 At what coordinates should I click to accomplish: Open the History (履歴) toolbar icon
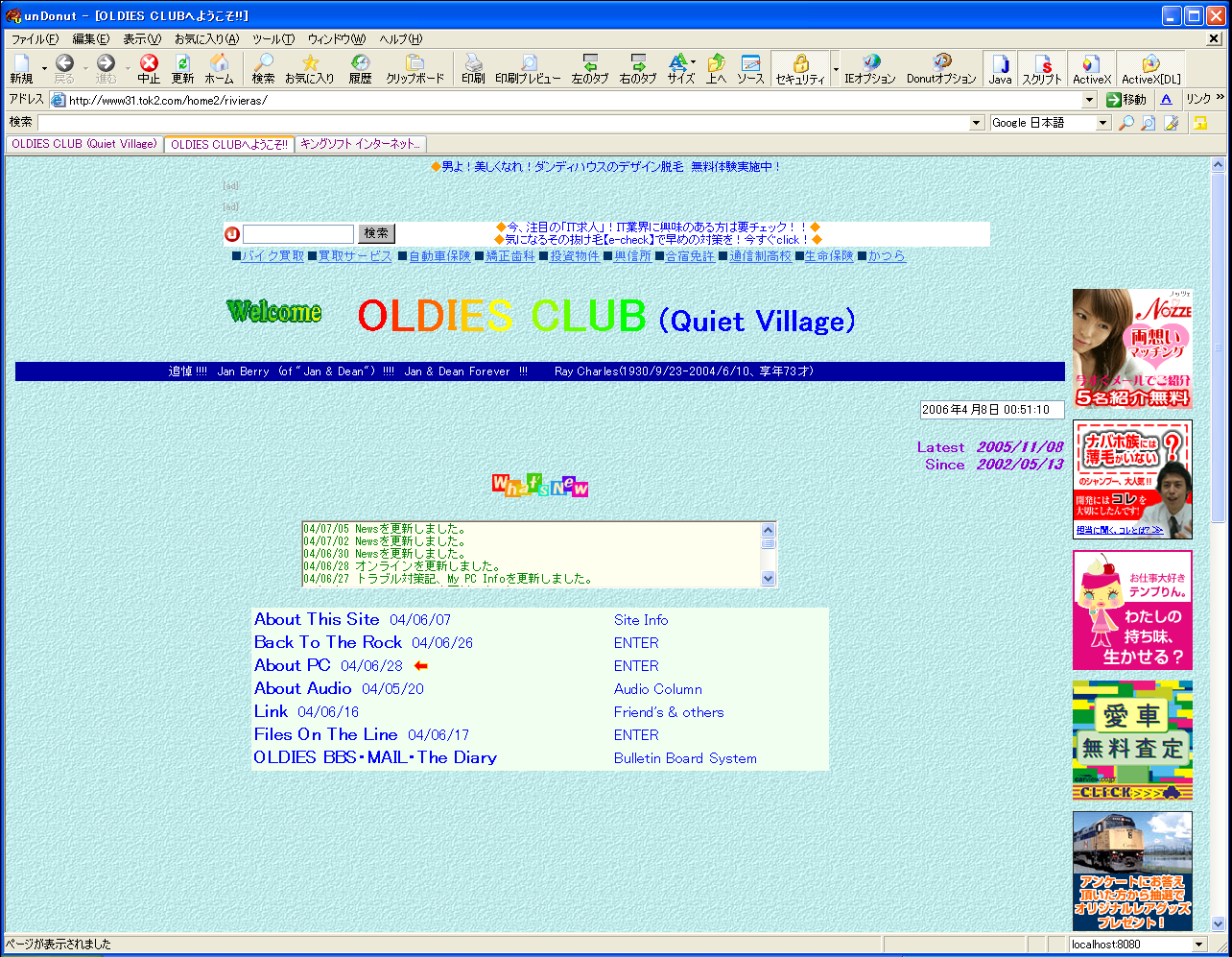360,68
